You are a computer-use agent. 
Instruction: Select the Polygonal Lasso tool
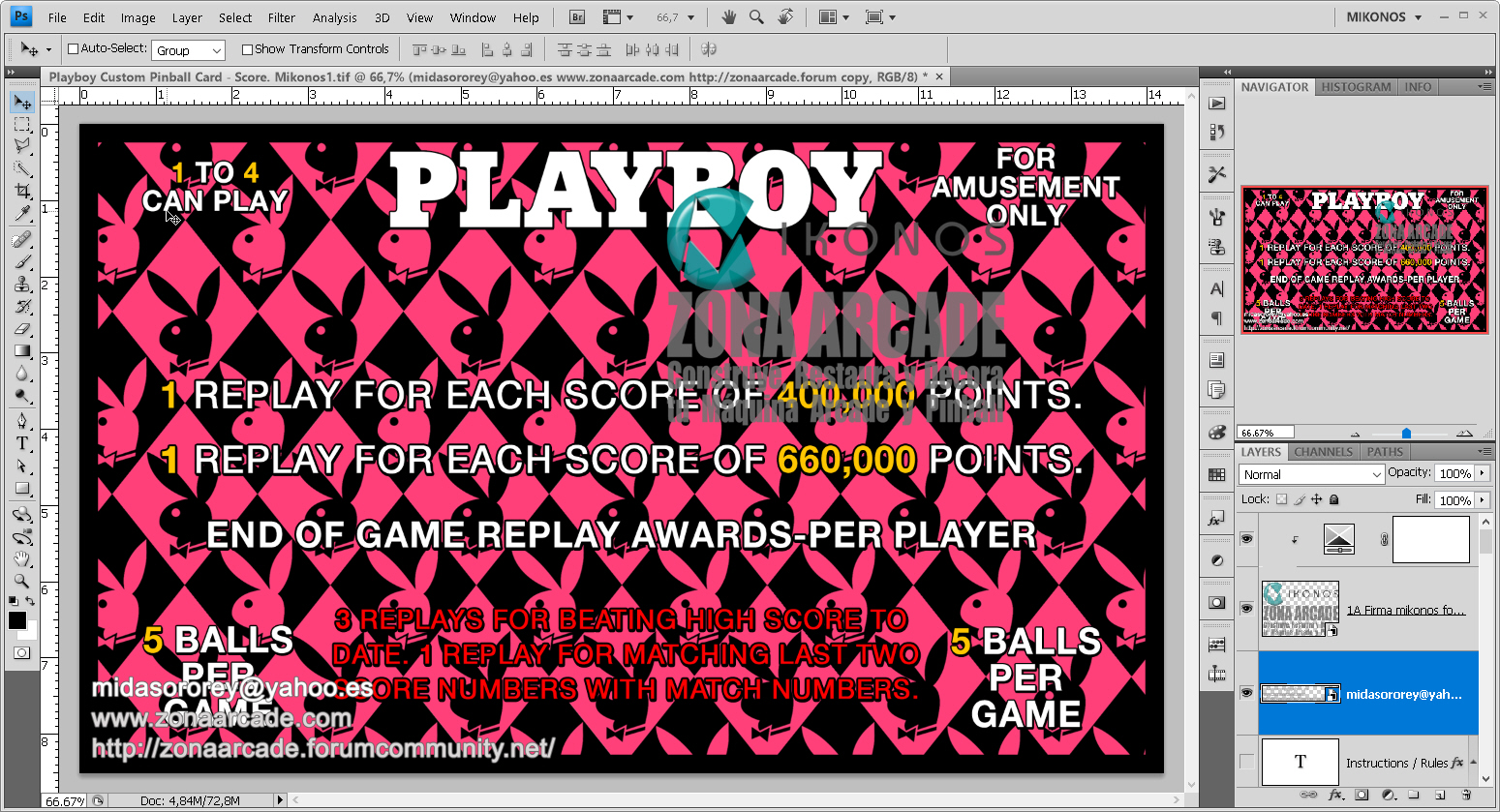(x=22, y=146)
